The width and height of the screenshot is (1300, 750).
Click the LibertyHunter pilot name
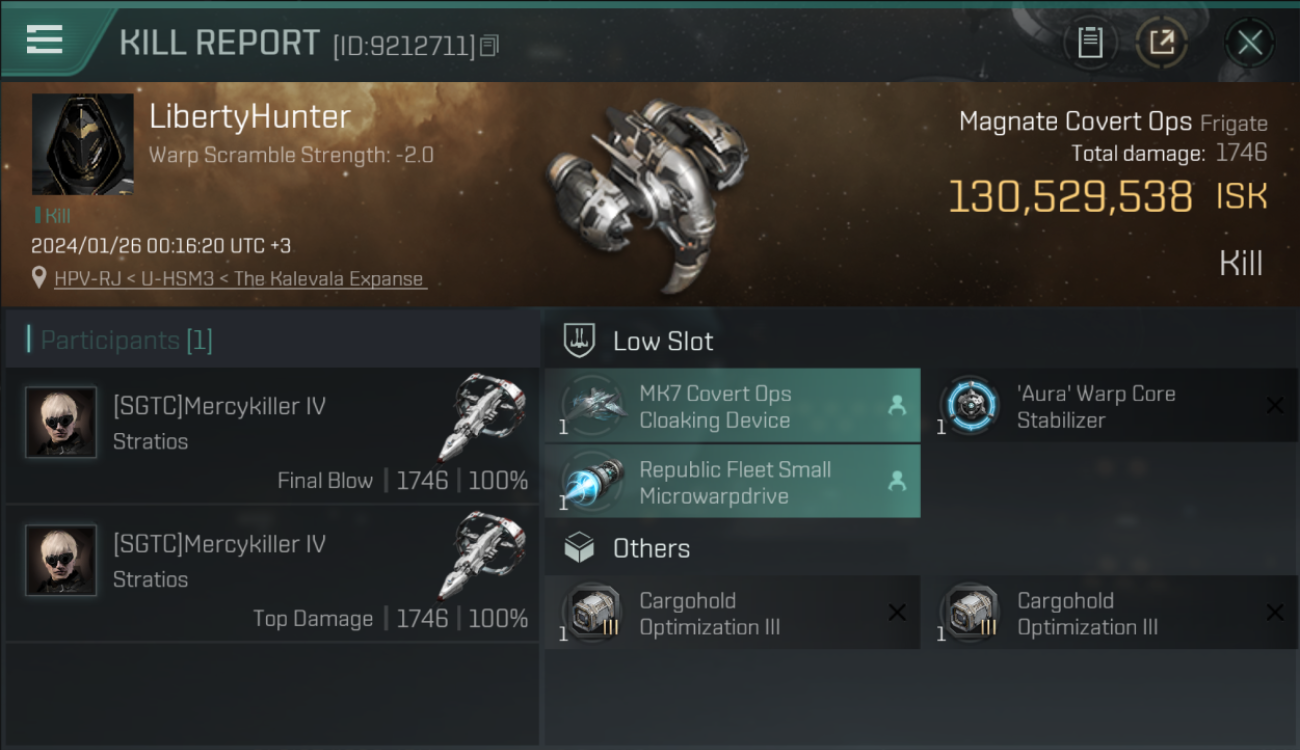tap(250, 116)
